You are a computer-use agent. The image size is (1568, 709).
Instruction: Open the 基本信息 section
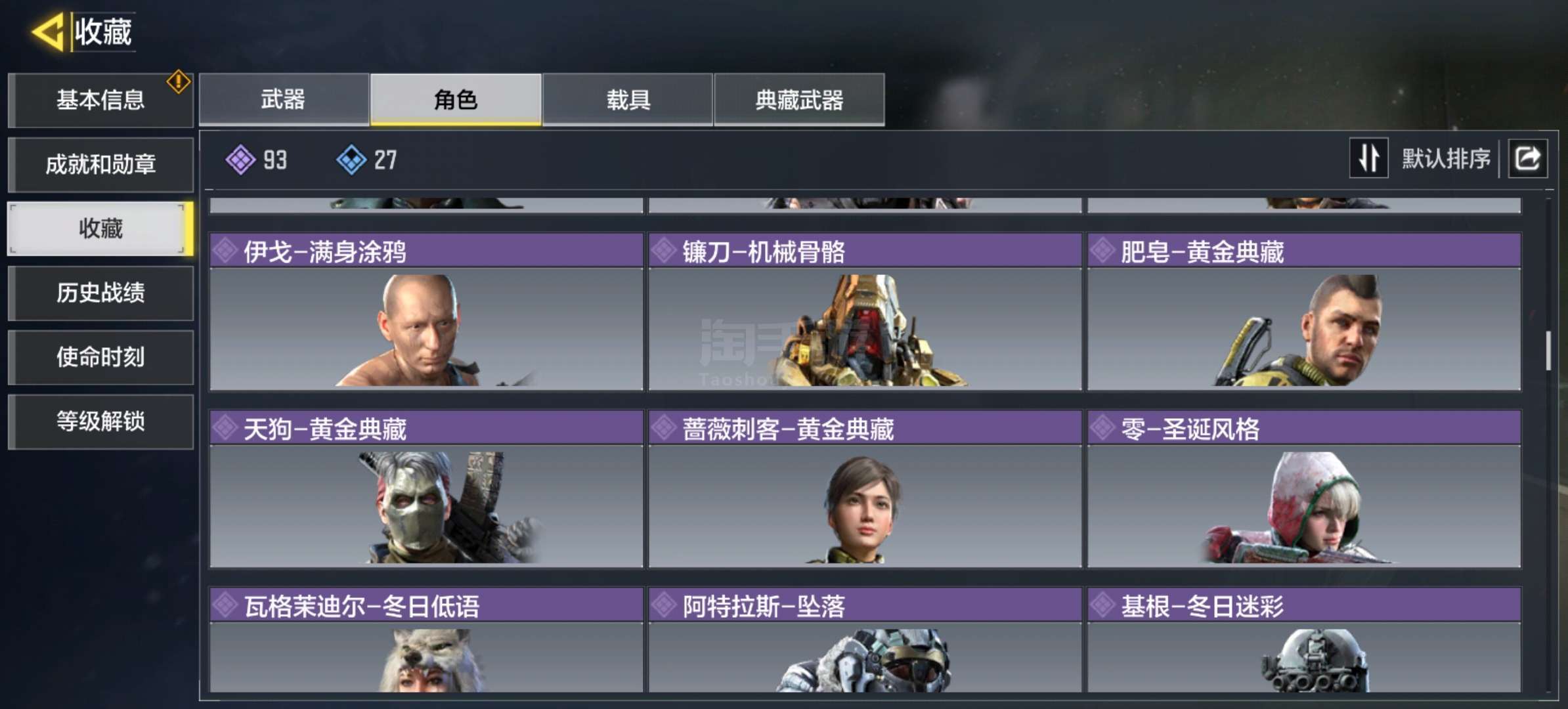(x=100, y=100)
